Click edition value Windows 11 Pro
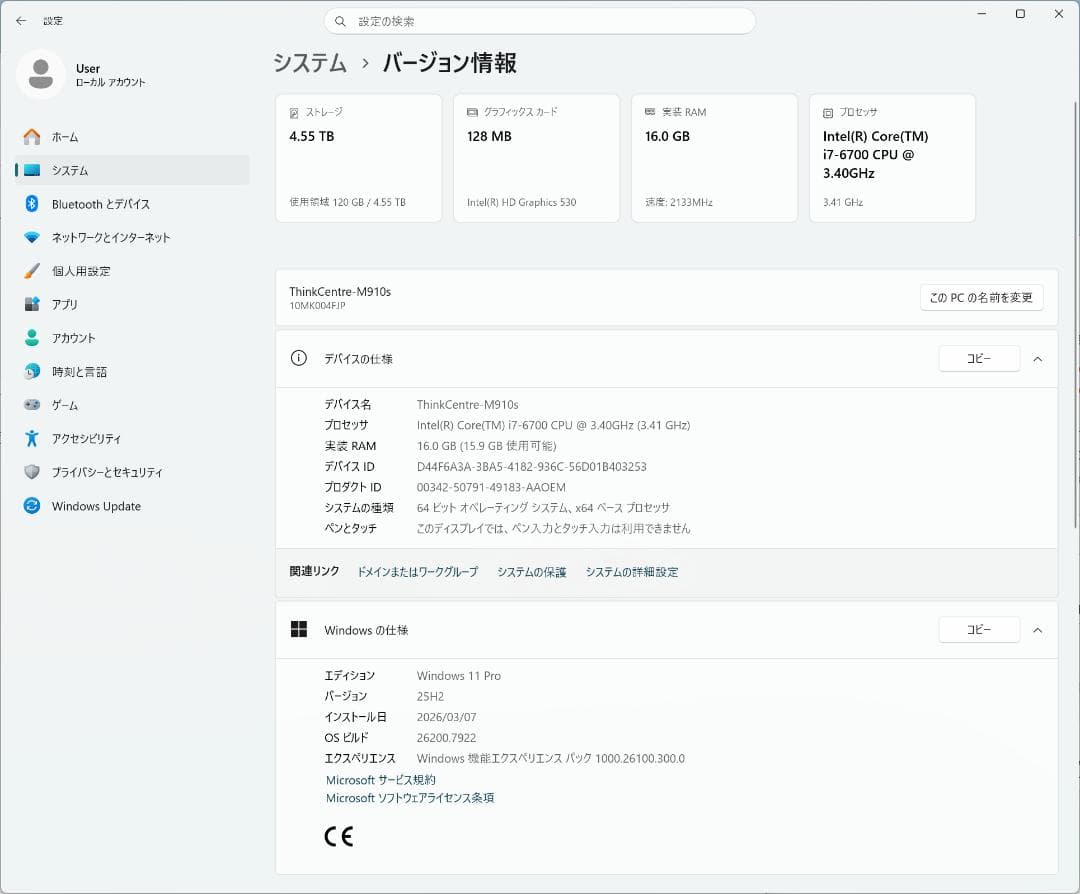Screen dimensions: 1080x894 (x=459, y=676)
